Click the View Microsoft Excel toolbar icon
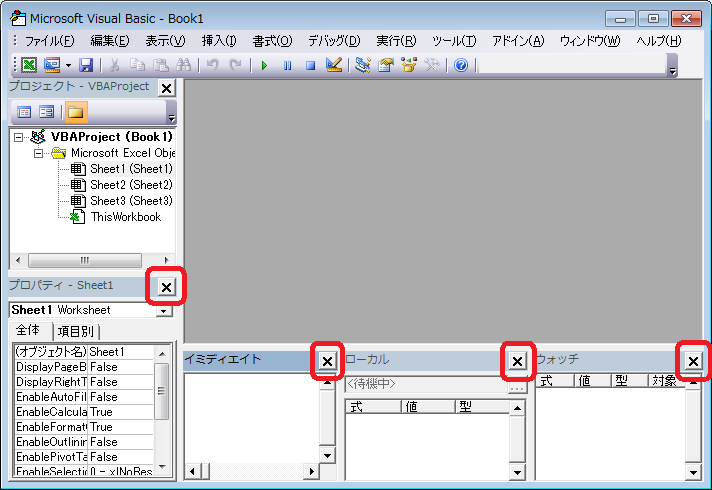Image resolution: width=712 pixels, height=490 pixels. [29, 65]
